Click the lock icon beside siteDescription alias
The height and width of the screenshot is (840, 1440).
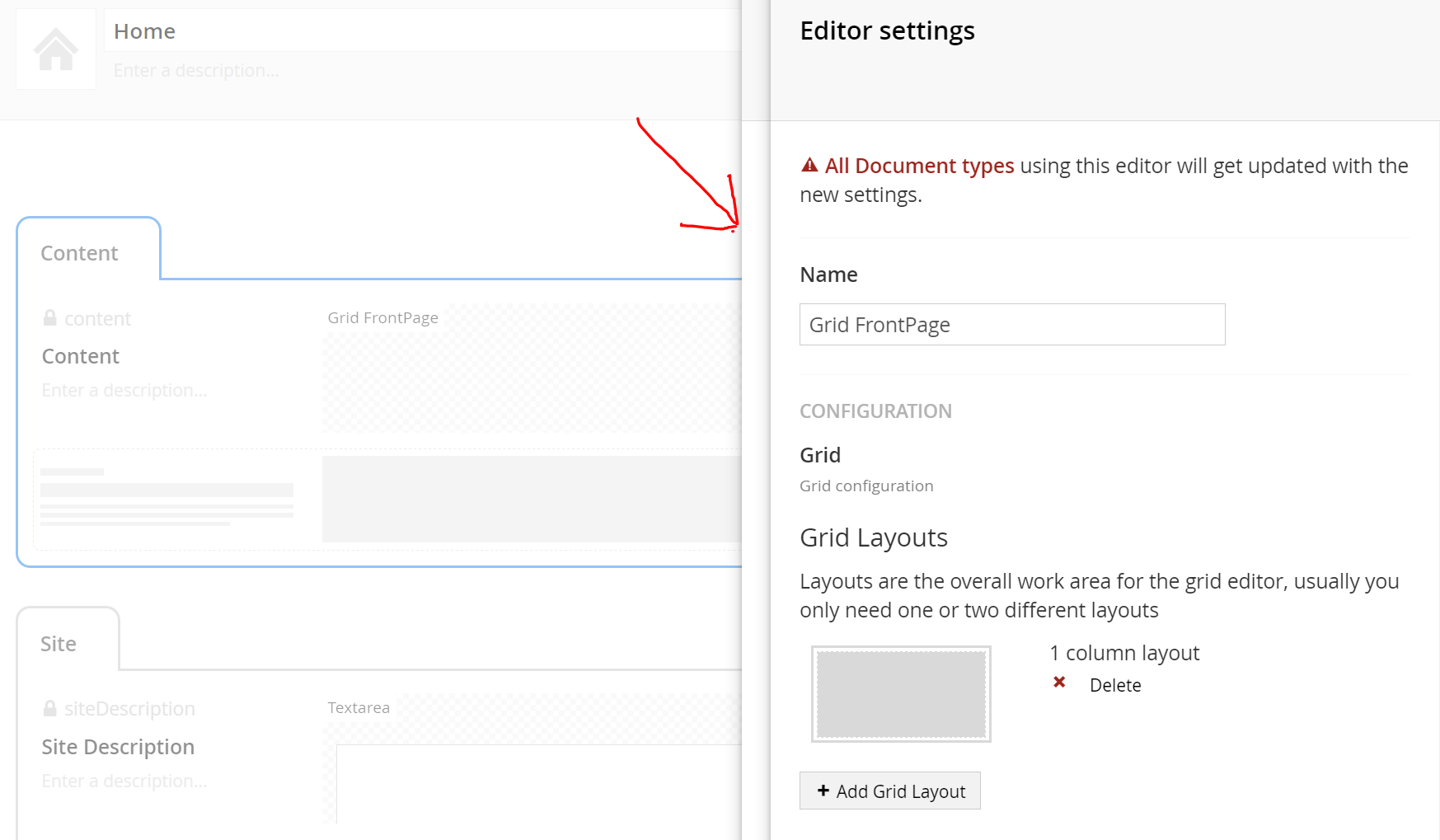(x=50, y=708)
